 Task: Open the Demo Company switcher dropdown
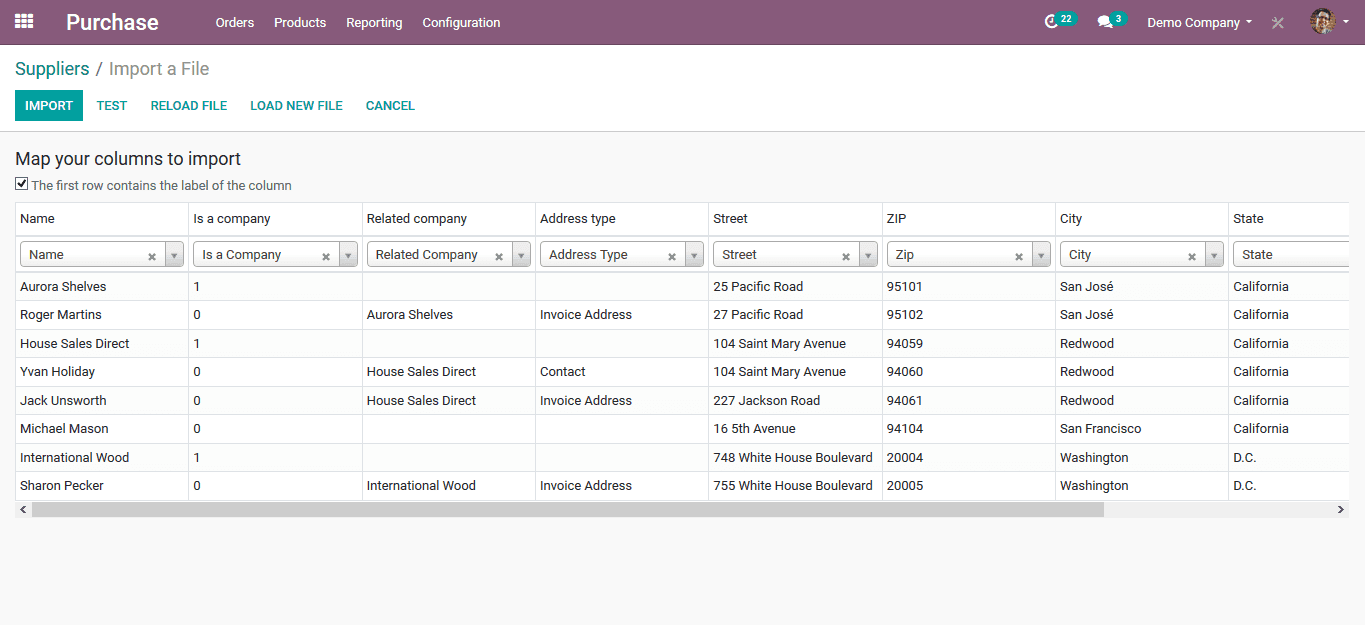click(1199, 22)
